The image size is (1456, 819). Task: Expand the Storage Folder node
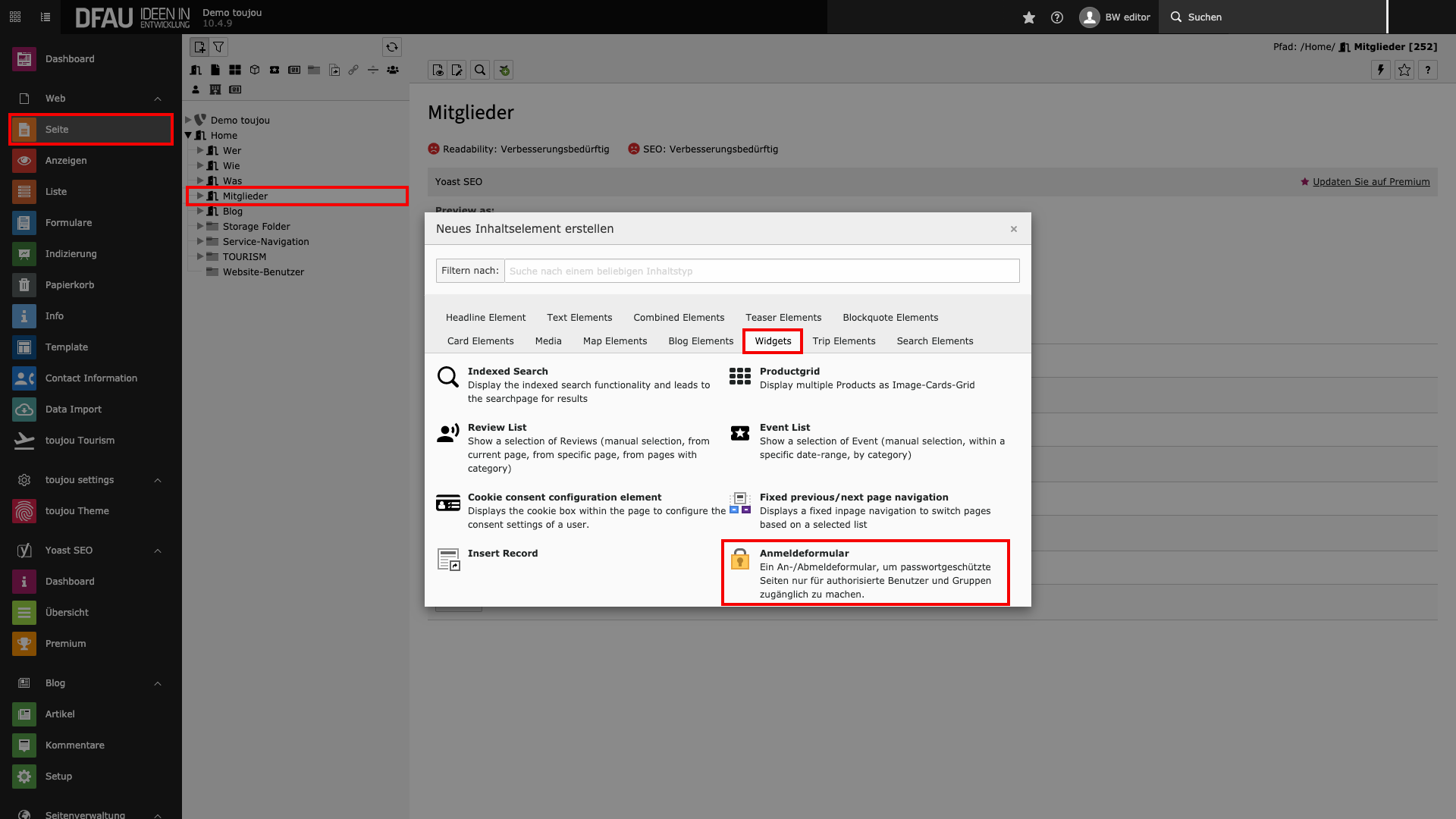coord(200,226)
